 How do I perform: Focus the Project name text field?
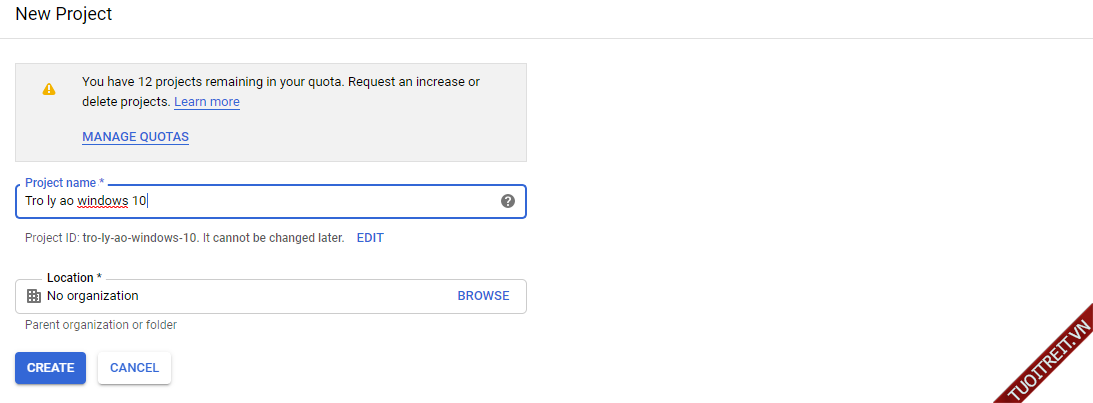tap(300, 201)
